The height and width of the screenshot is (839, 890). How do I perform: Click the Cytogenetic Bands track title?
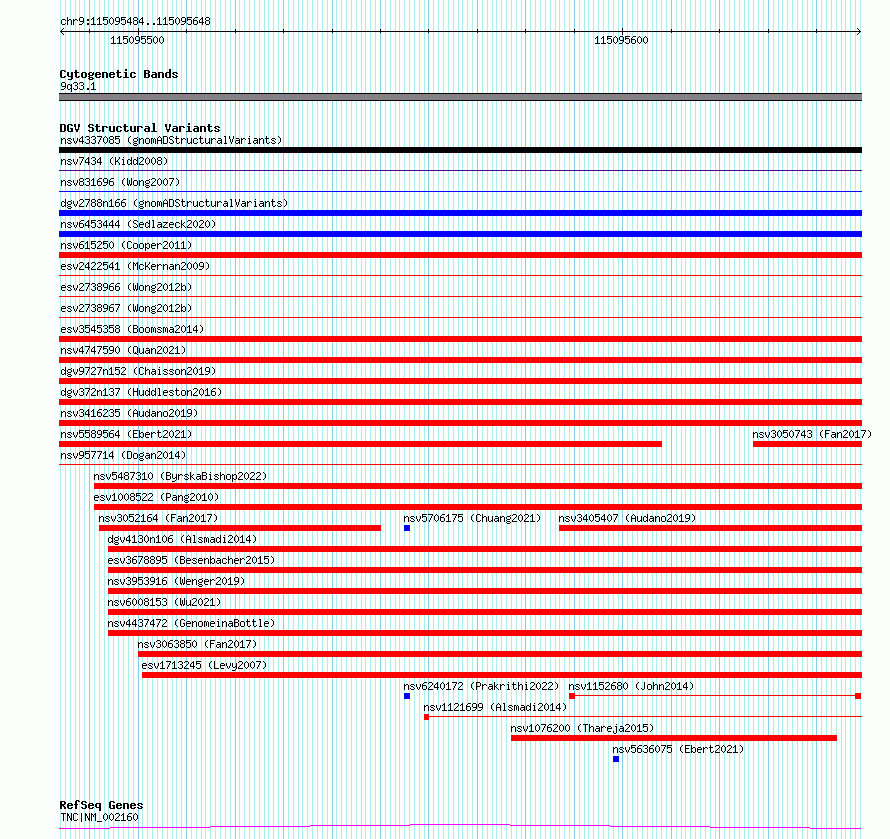pyautogui.click(x=119, y=74)
